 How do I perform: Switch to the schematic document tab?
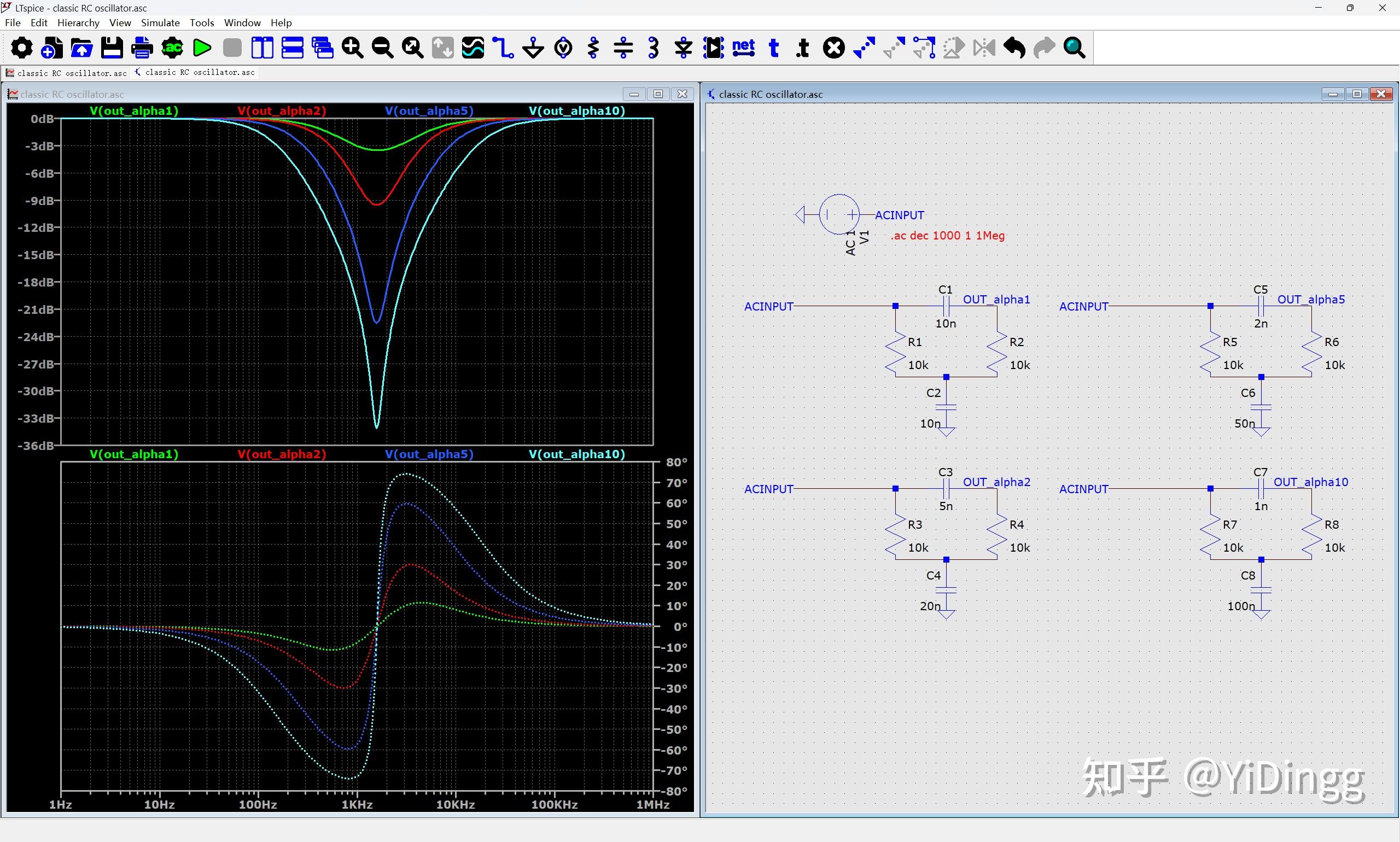[195, 73]
